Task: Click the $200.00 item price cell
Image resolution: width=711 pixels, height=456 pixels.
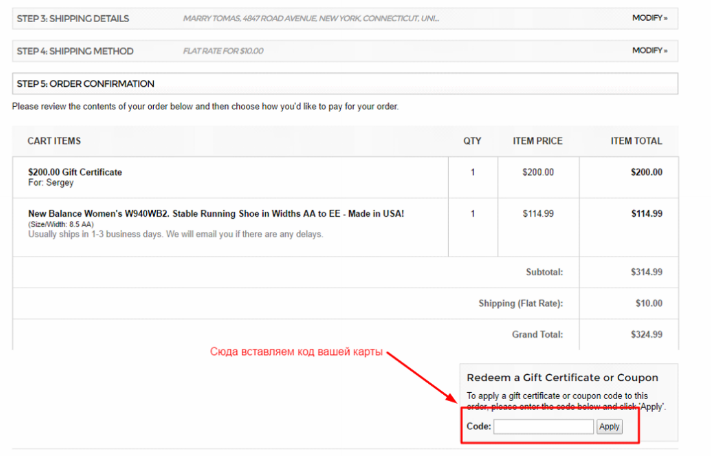Action: click(538, 172)
